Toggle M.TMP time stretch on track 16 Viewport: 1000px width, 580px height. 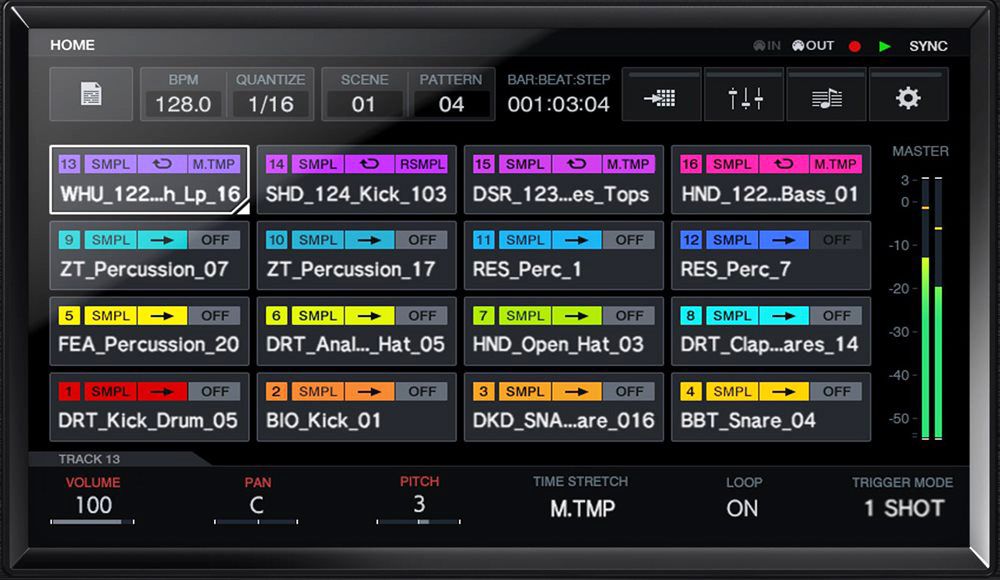835,164
